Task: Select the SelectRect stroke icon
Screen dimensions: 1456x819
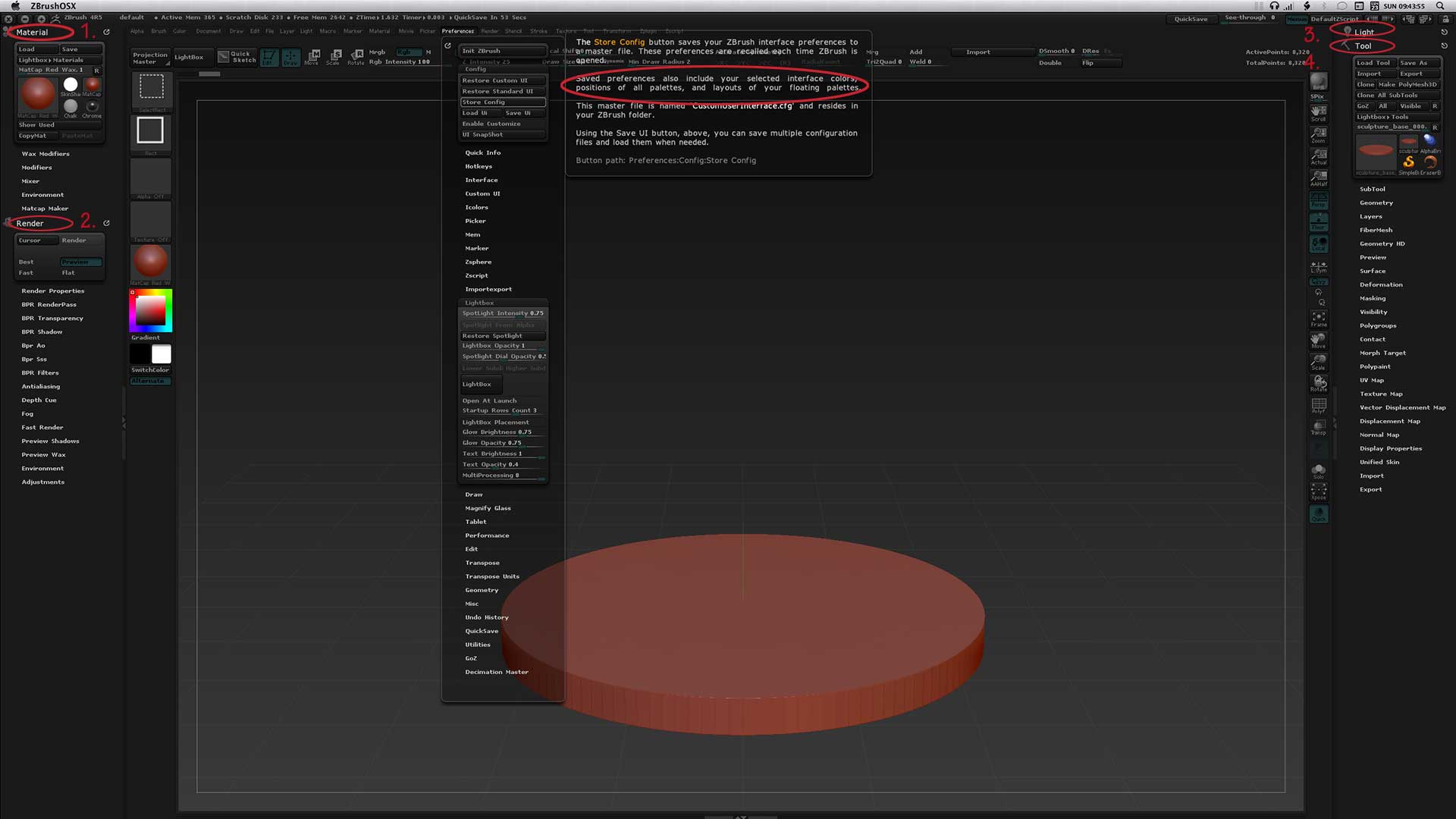Action: [x=151, y=90]
